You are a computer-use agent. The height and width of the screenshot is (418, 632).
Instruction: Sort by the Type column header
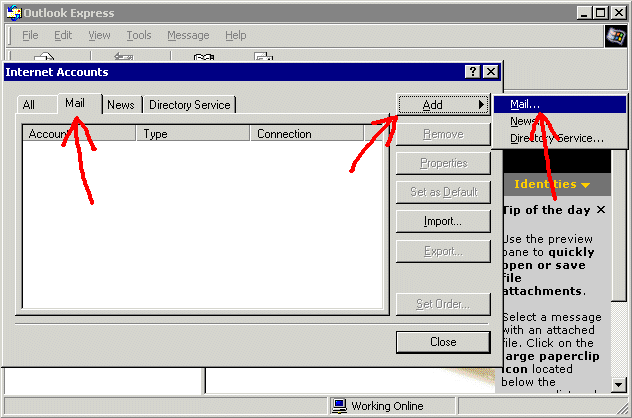tap(193, 133)
